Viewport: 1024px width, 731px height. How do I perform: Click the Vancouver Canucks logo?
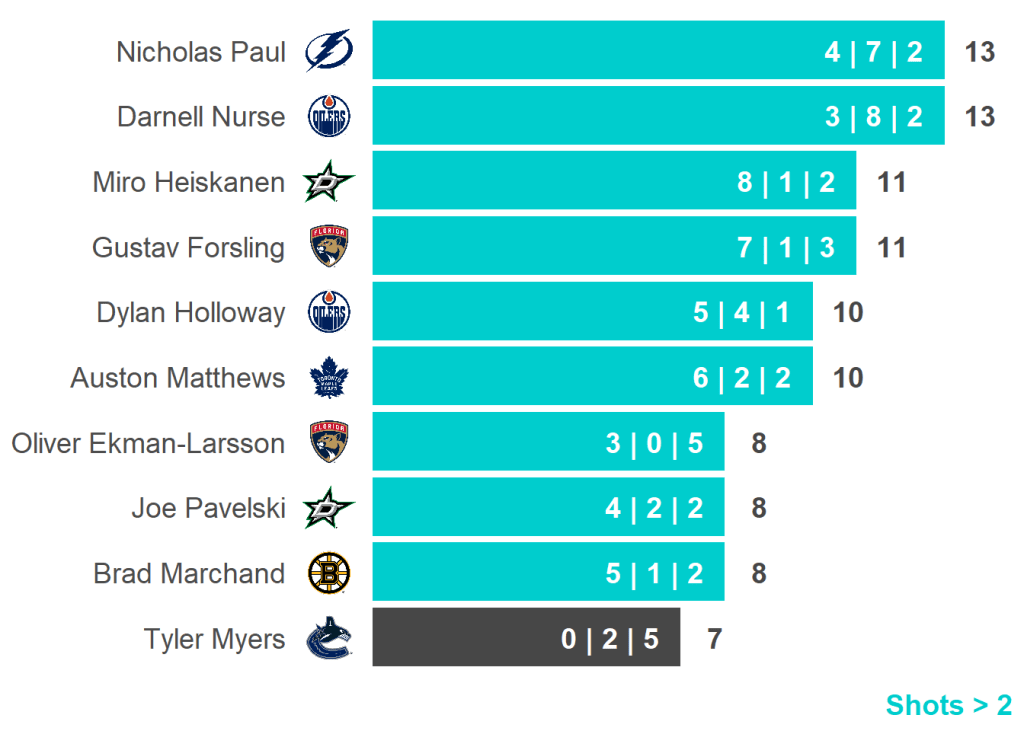[x=329, y=638]
